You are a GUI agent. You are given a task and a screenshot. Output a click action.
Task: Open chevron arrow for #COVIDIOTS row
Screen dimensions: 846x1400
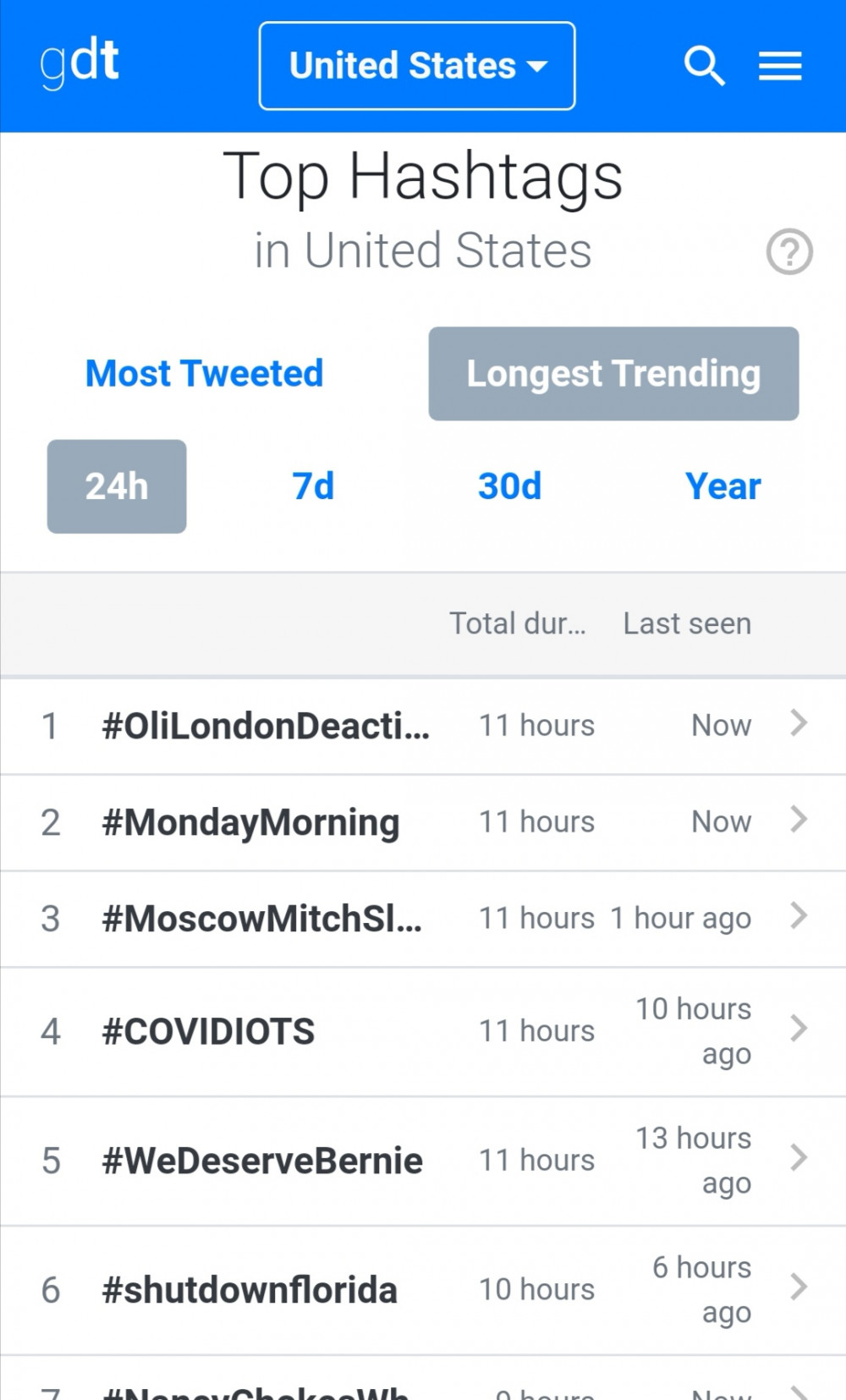pos(799,1029)
